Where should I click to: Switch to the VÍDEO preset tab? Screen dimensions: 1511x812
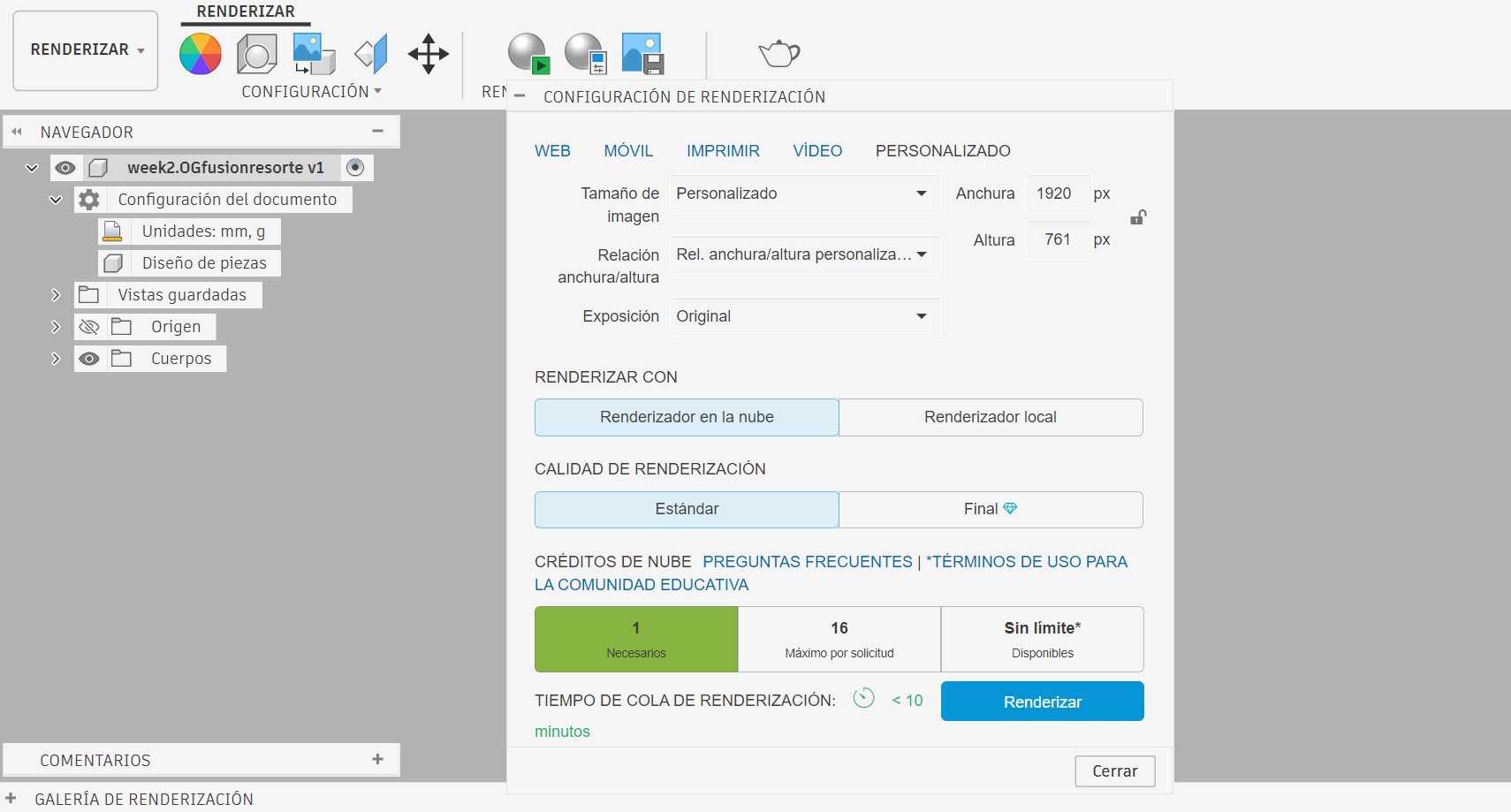(817, 151)
